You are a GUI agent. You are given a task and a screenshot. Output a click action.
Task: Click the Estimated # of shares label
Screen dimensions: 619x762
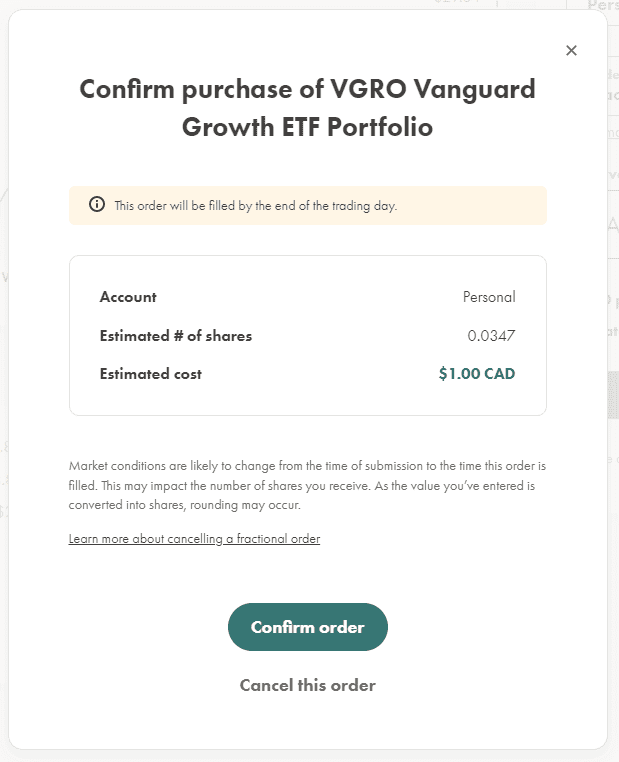(176, 336)
